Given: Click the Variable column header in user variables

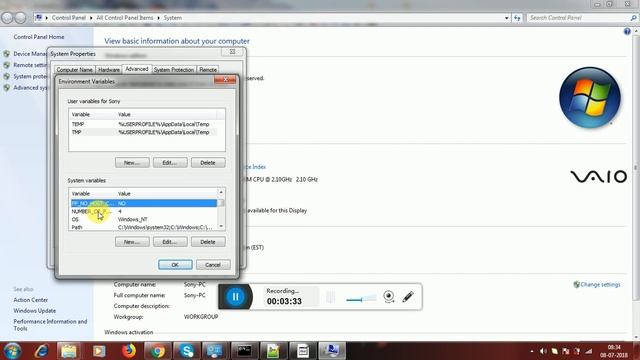Looking at the screenshot, I should 93,114.
